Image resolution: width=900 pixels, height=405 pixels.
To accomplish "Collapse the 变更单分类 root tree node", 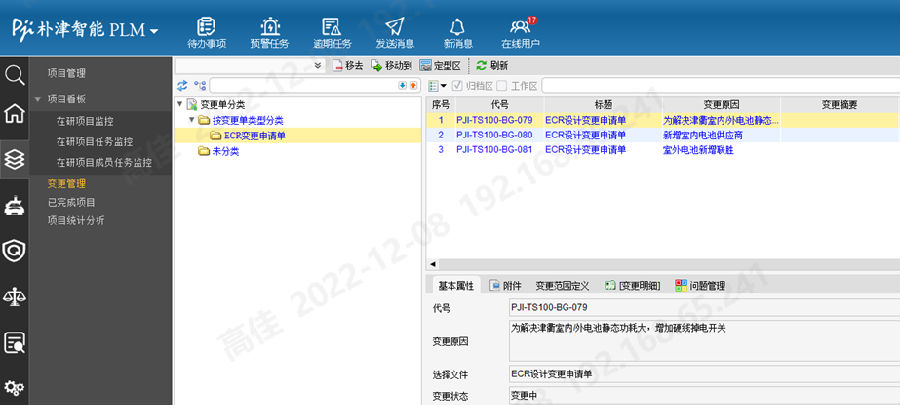I will coord(180,104).
